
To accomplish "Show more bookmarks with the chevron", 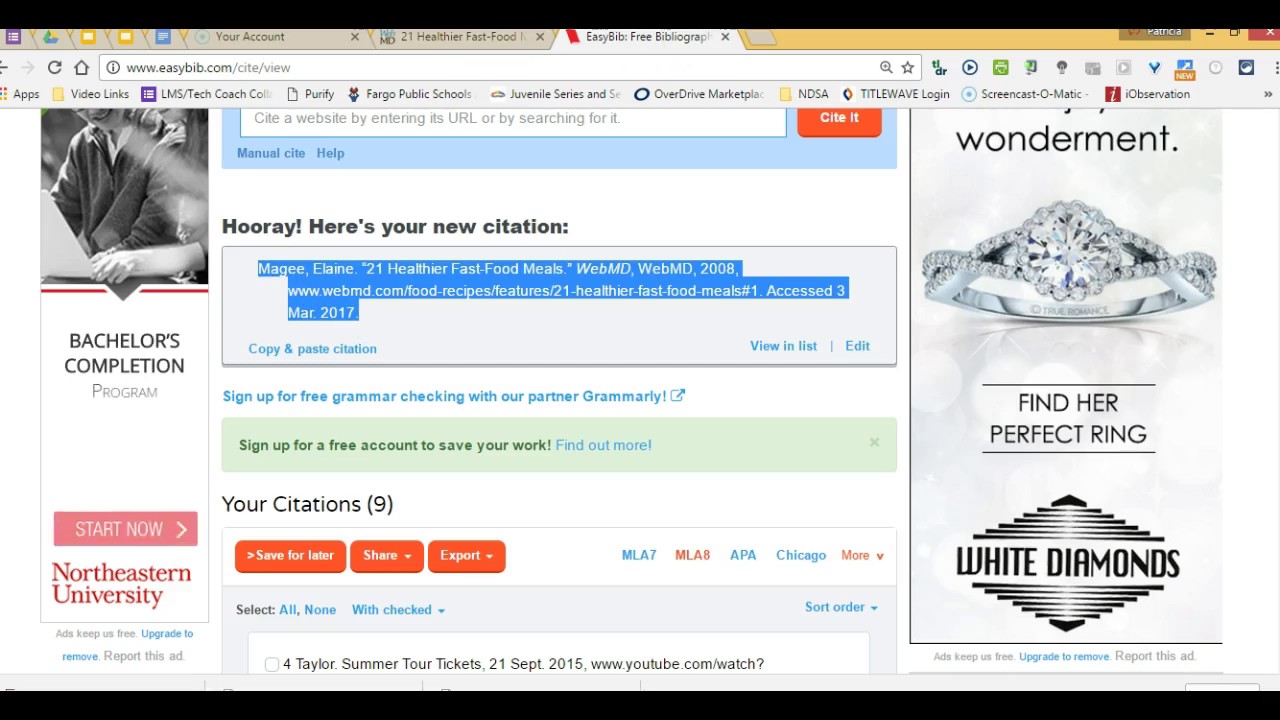I will [1268, 94].
